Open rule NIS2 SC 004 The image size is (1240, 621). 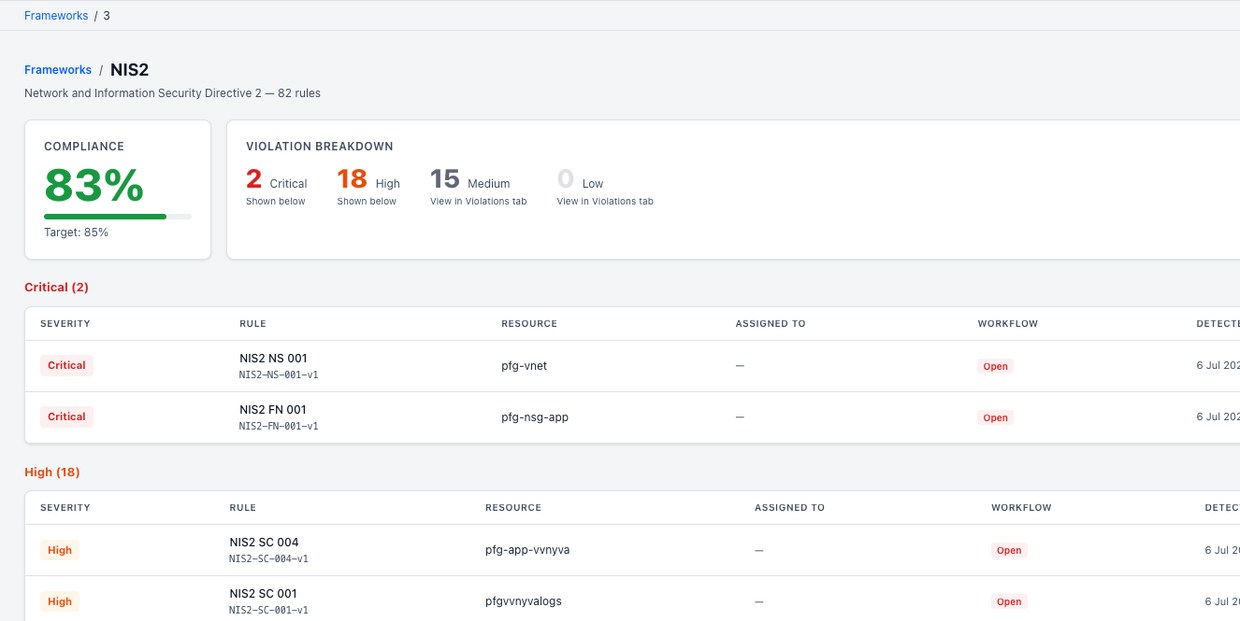coord(264,542)
